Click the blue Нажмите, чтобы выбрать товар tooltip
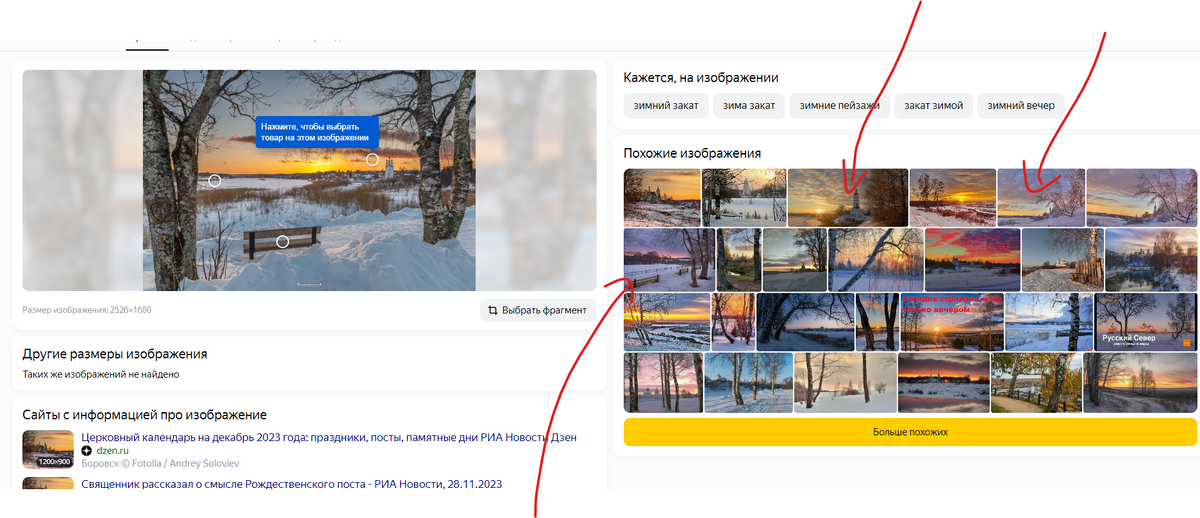 (x=317, y=132)
